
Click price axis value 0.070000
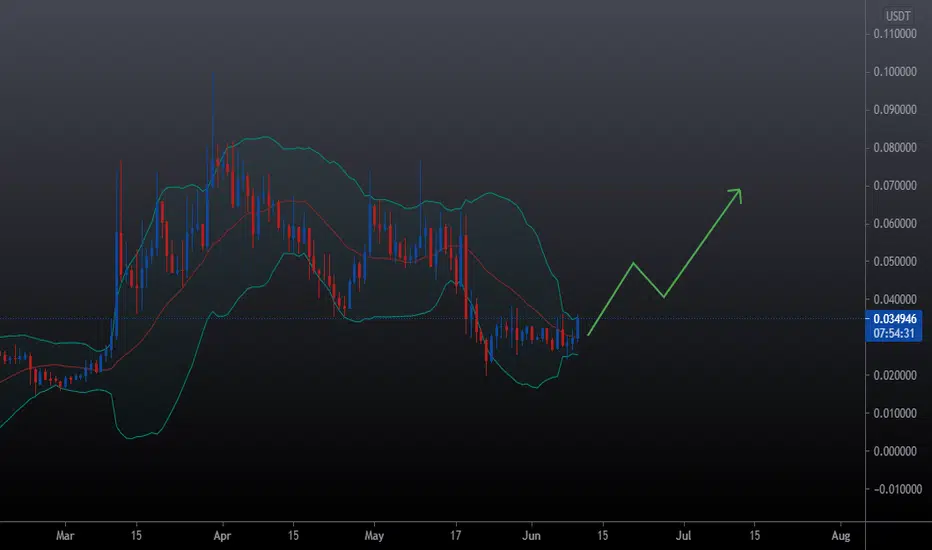click(x=895, y=186)
